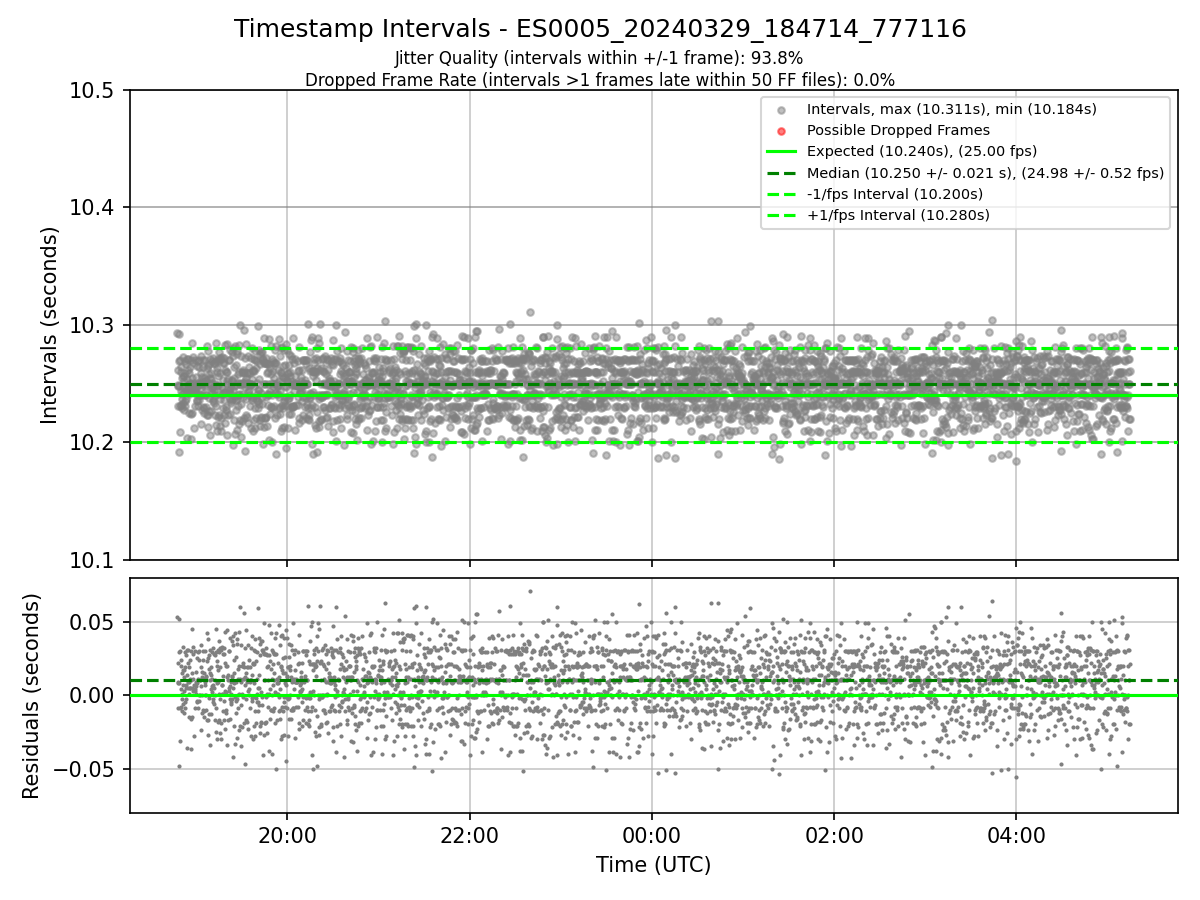Select the legend entry 'Intervals, max (10.311s), min (10.184s)'
Viewport: 1200px width, 900px height.
pyautogui.click(x=951, y=109)
